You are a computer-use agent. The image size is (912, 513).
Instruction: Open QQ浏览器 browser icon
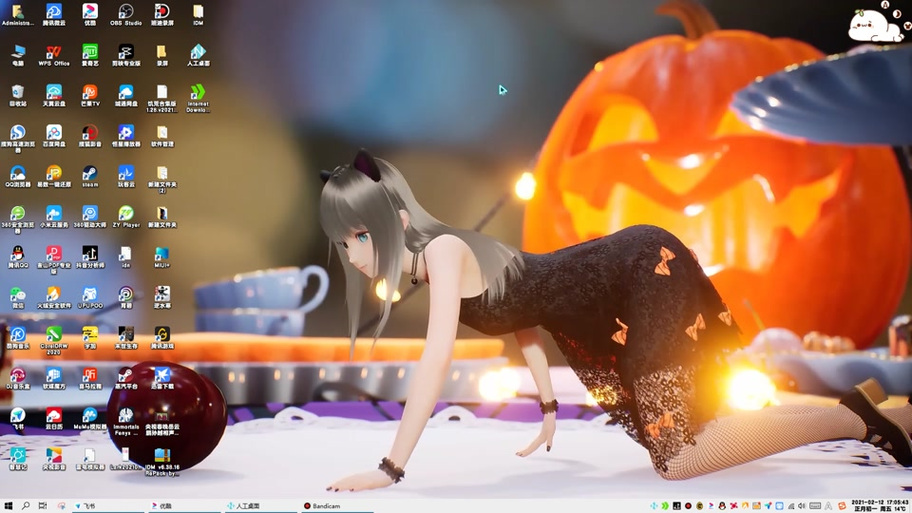(17, 176)
